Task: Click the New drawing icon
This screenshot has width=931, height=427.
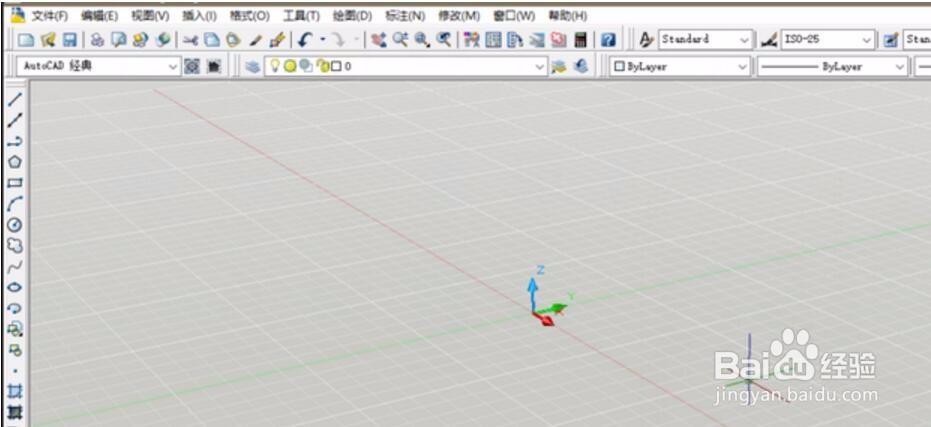Action: [25, 40]
